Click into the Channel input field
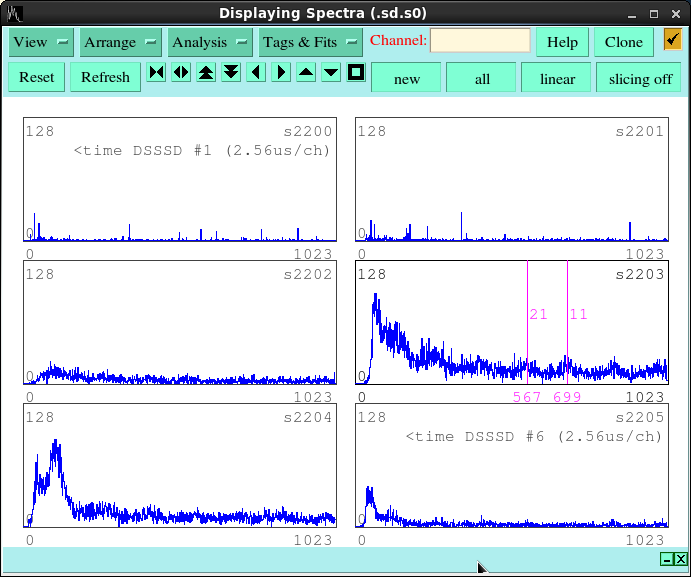The width and height of the screenshot is (691, 577). coord(480,41)
